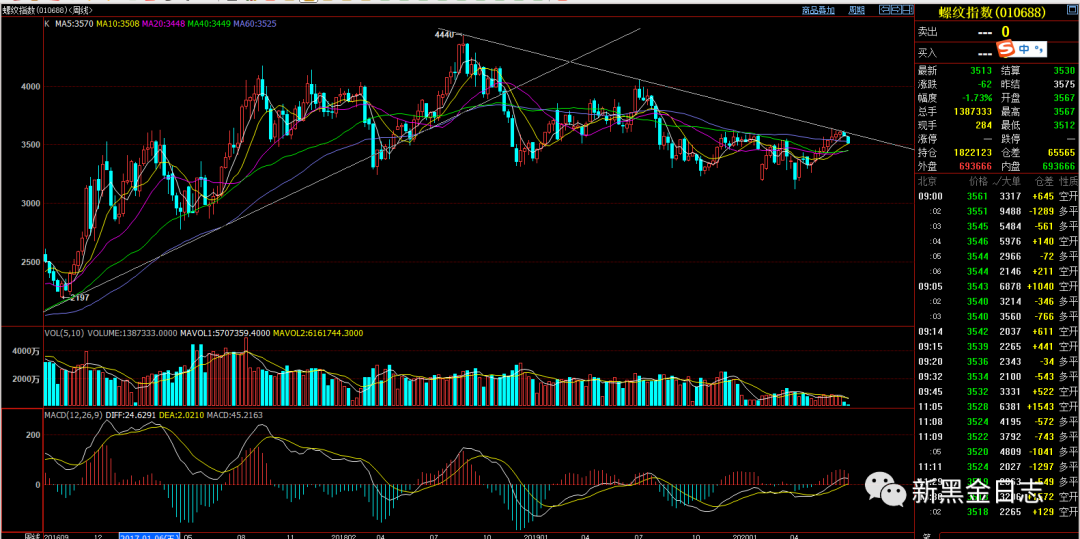Click the 买入 buy row label
Screen dimensions: 1080x539
[927, 54]
